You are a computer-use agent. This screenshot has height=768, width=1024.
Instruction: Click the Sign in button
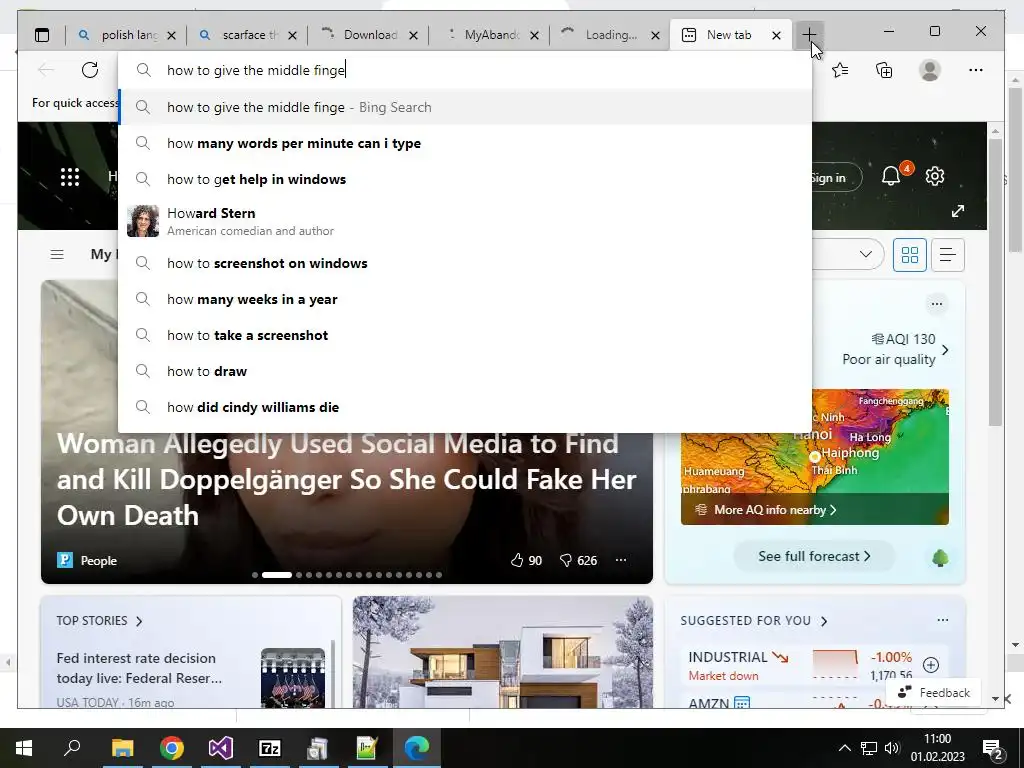click(835, 178)
